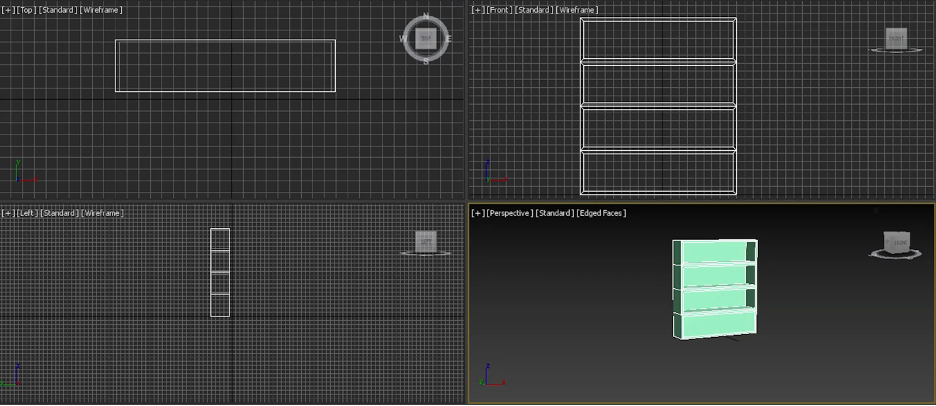Click the ViewCube in the Left viewport
Image resolution: width=936 pixels, height=406 pixels.
pyautogui.click(x=426, y=241)
